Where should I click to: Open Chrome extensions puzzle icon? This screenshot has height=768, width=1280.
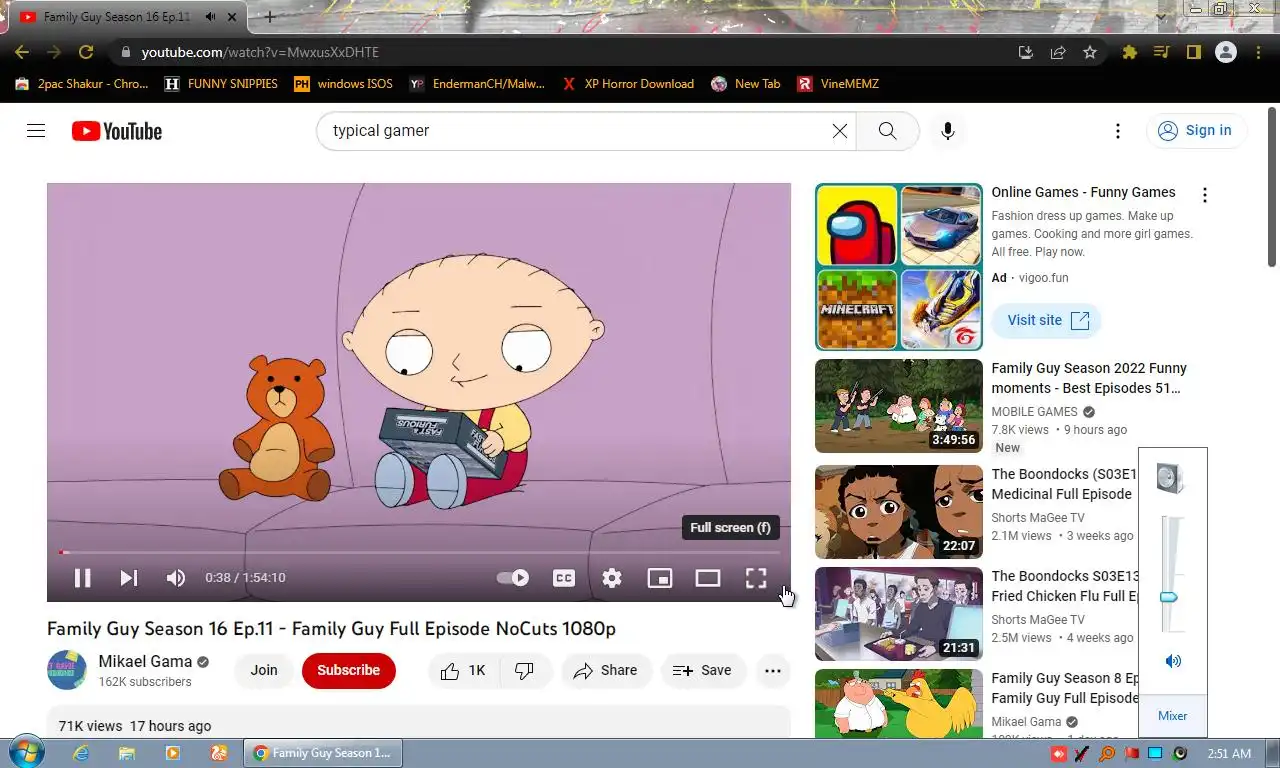pos(1130,52)
